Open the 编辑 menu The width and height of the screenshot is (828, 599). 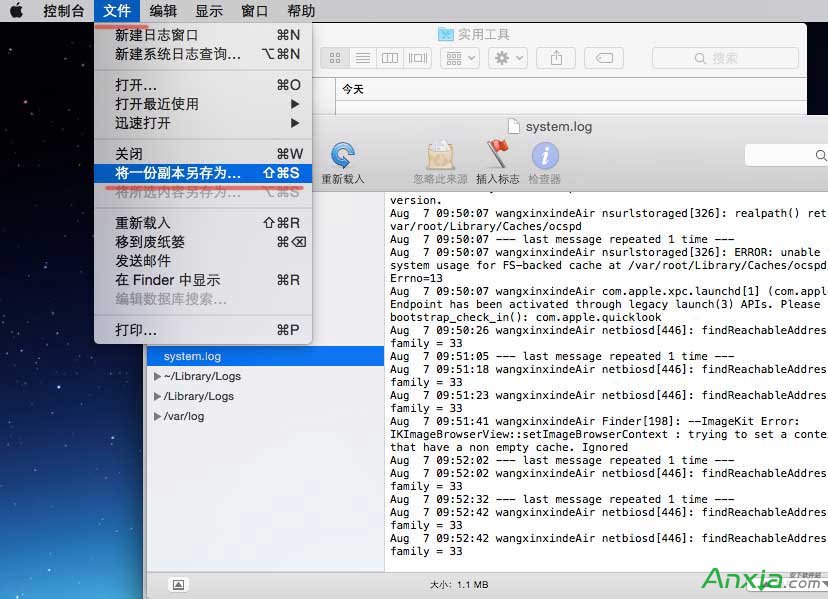[x=163, y=11]
